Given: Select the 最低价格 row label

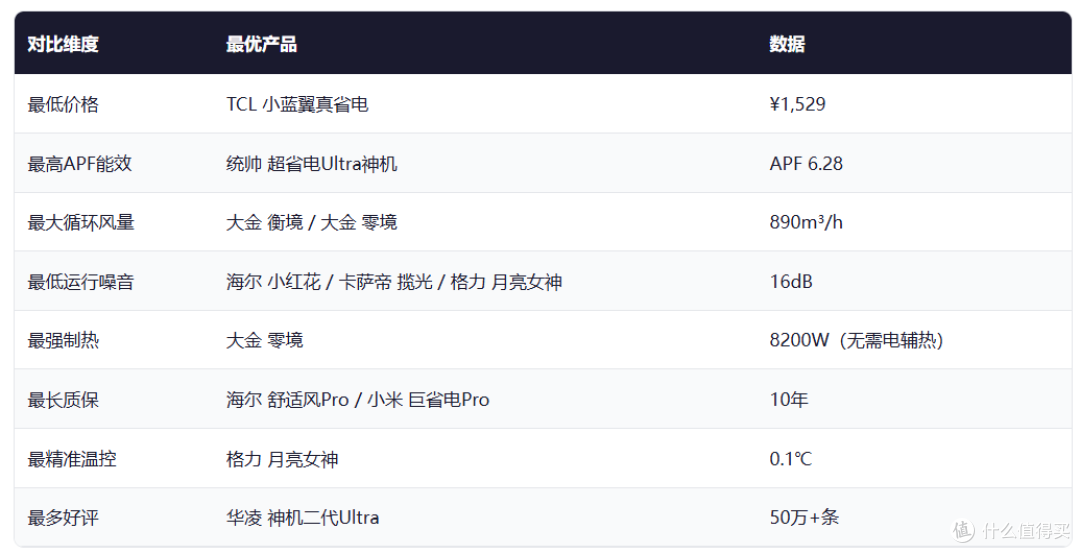Looking at the screenshot, I should [x=63, y=104].
